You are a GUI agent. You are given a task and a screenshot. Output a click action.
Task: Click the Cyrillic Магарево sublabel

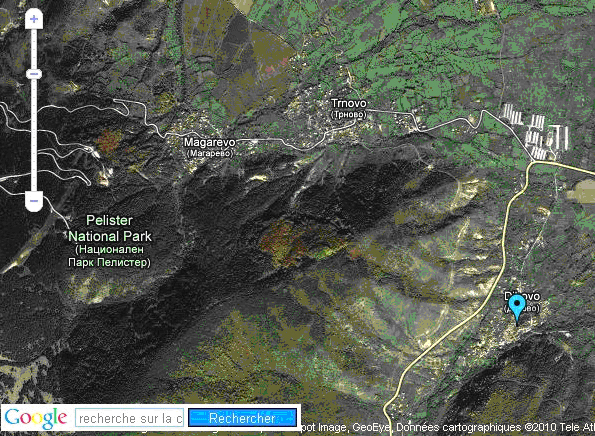coord(209,153)
